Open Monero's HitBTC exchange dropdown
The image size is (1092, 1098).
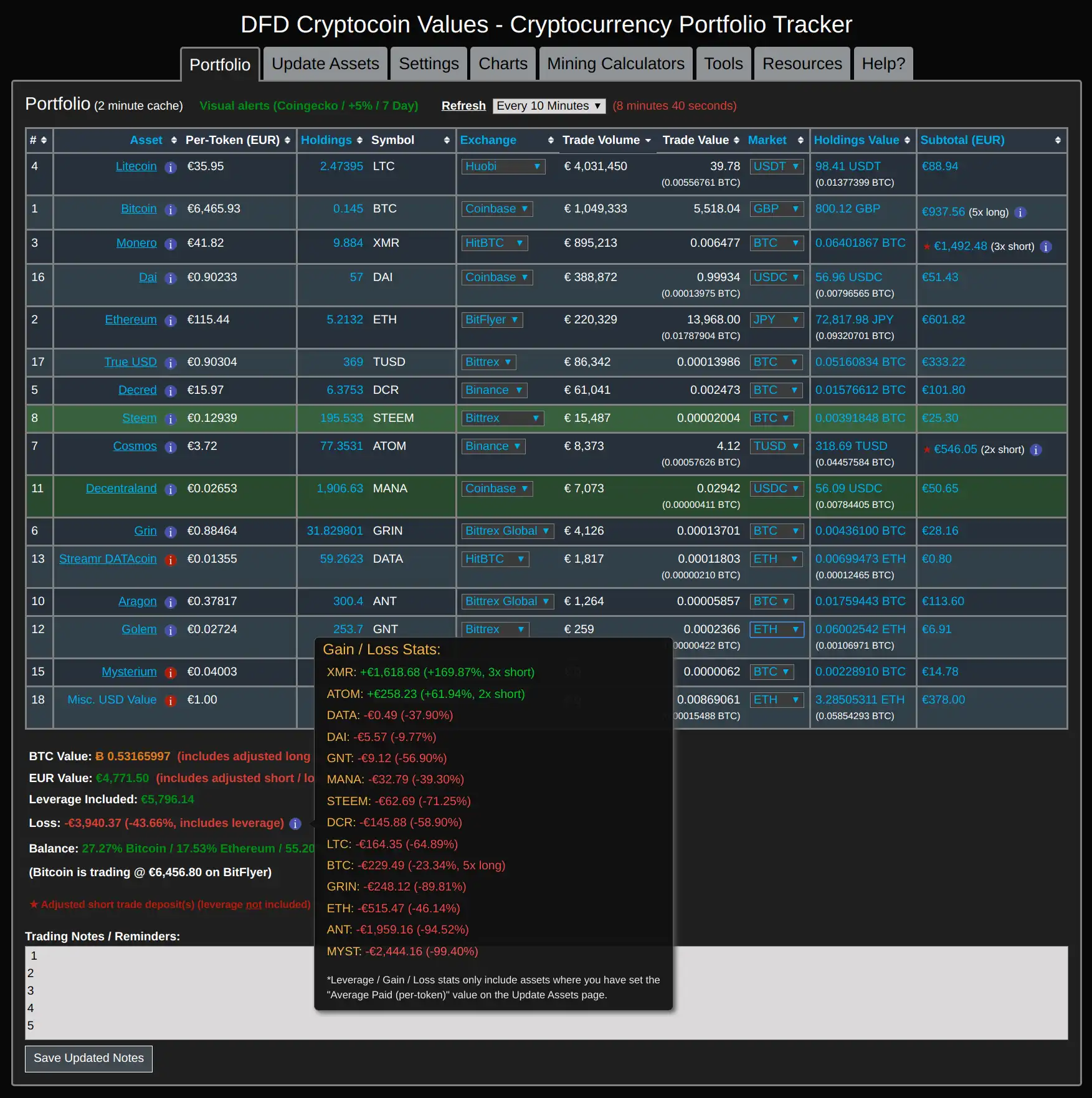pos(495,243)
